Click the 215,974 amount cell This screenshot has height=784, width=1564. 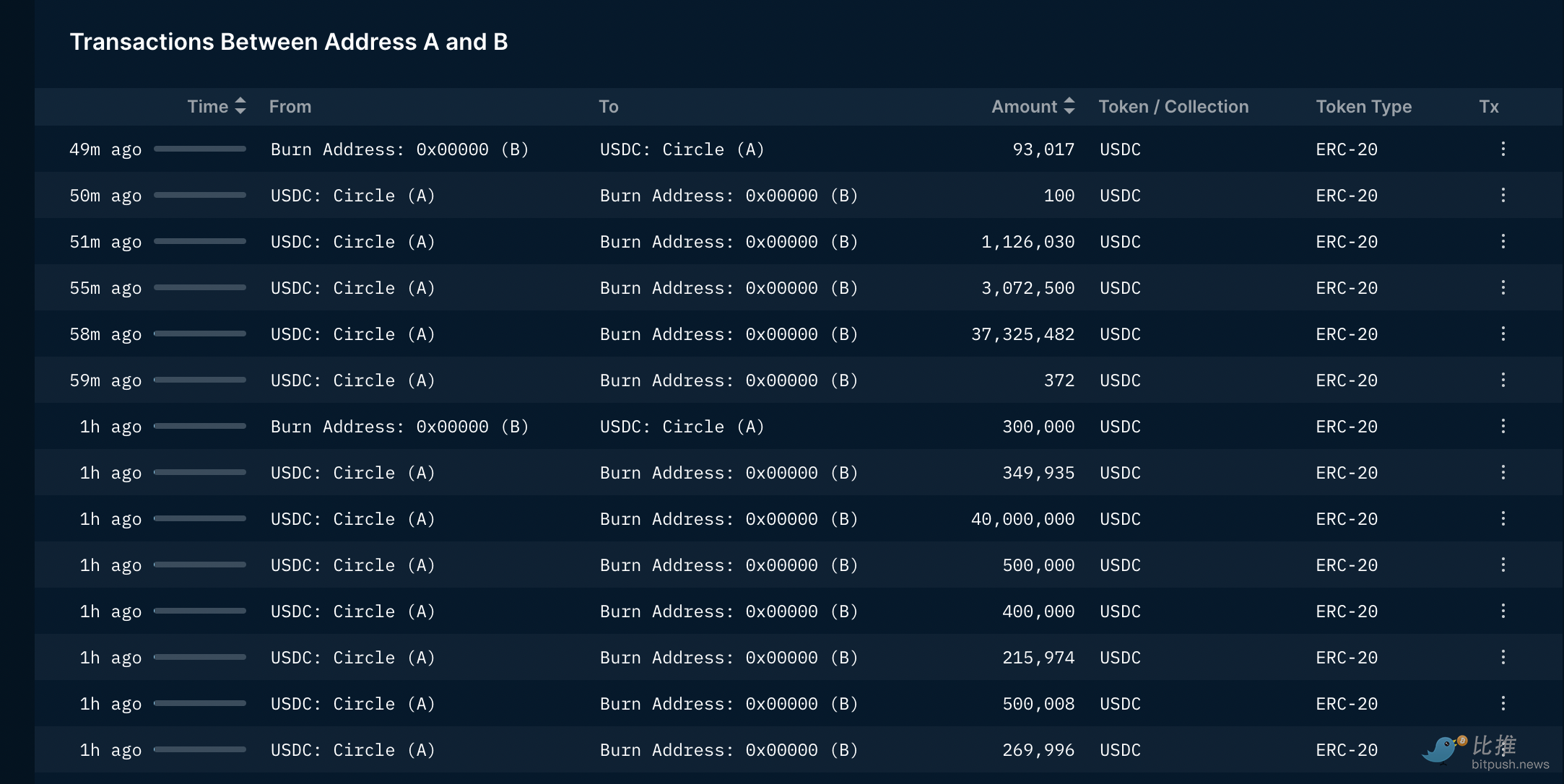tap(1038, 658)
